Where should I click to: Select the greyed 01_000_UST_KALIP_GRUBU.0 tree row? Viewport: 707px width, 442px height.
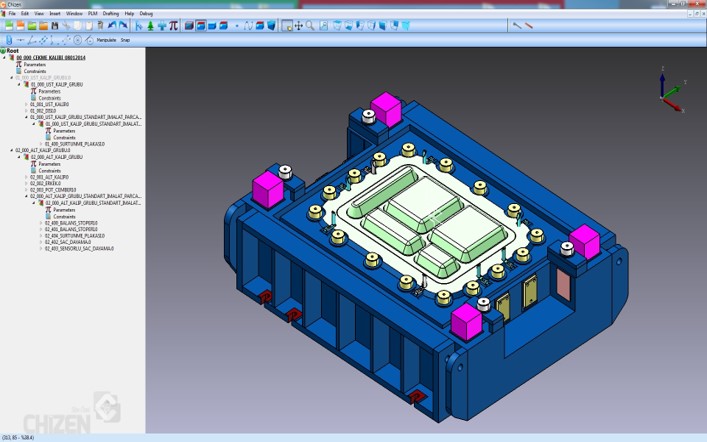(43, 78)
